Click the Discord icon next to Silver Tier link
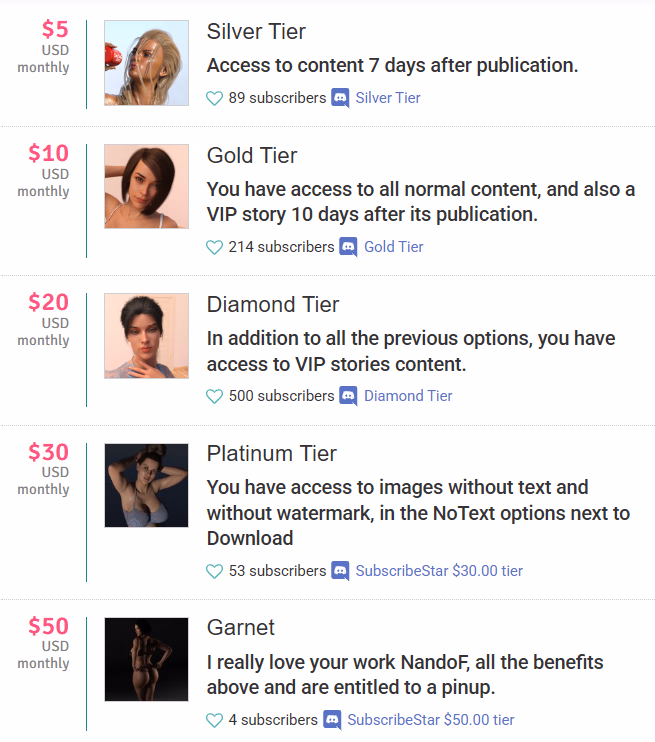 click(340, 98)
